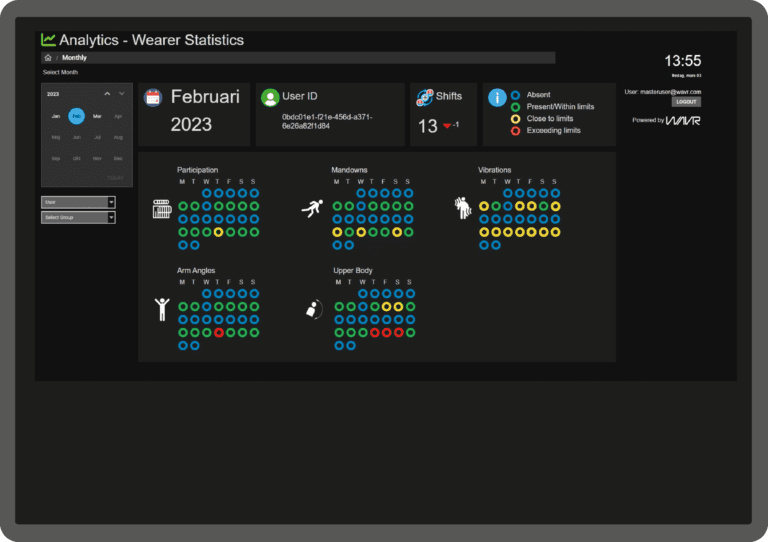
Task: Click the Participation exoskeleton icon
Action: click(x=162, y=210)
